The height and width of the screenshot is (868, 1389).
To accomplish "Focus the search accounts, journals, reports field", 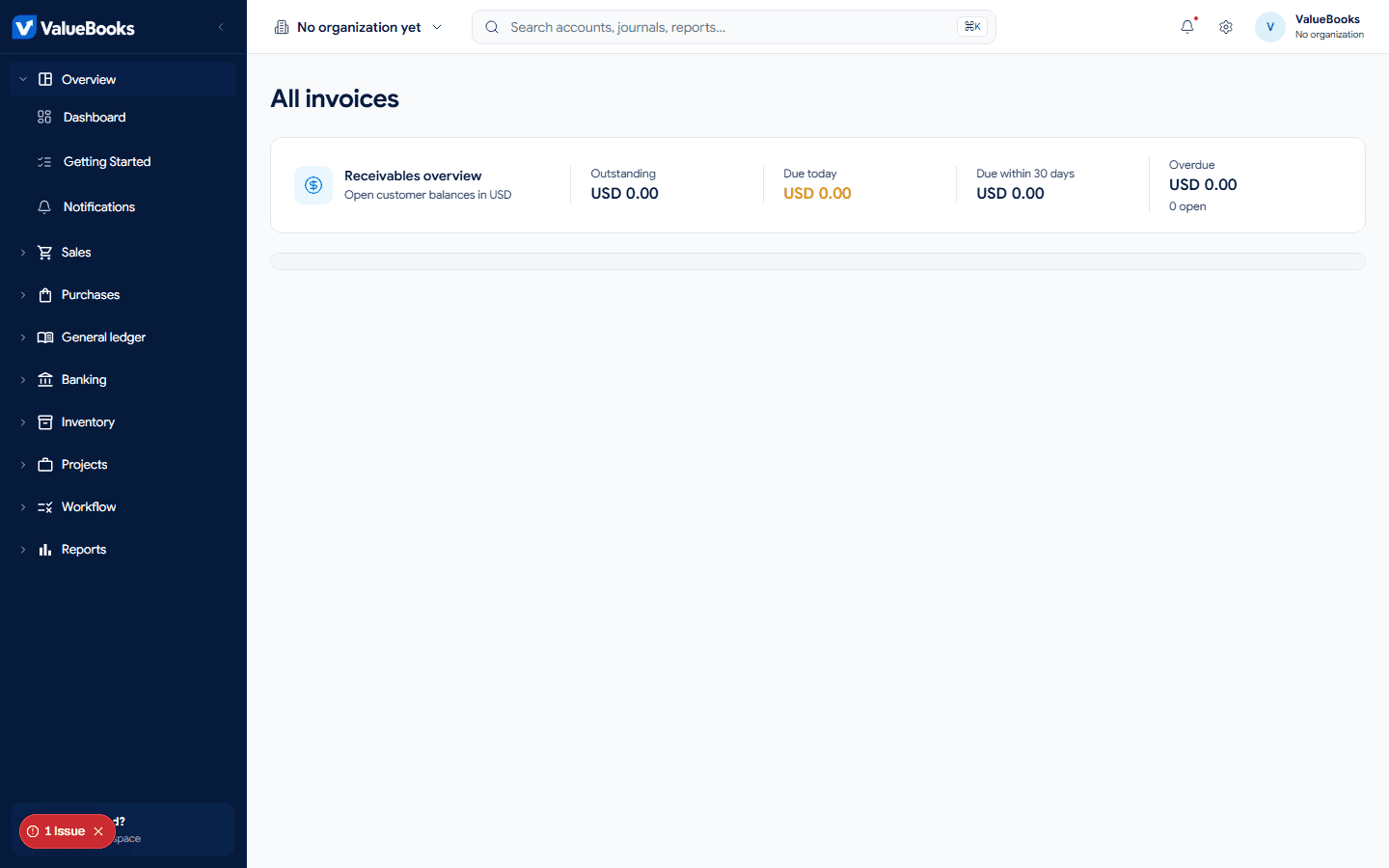I will click(733, 27).
